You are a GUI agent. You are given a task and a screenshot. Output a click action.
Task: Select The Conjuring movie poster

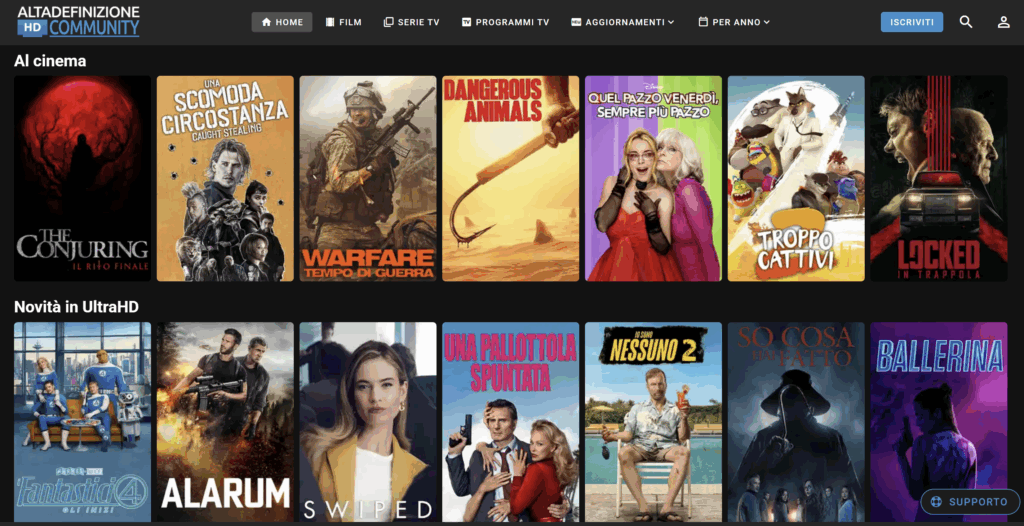tap(82, 178)
